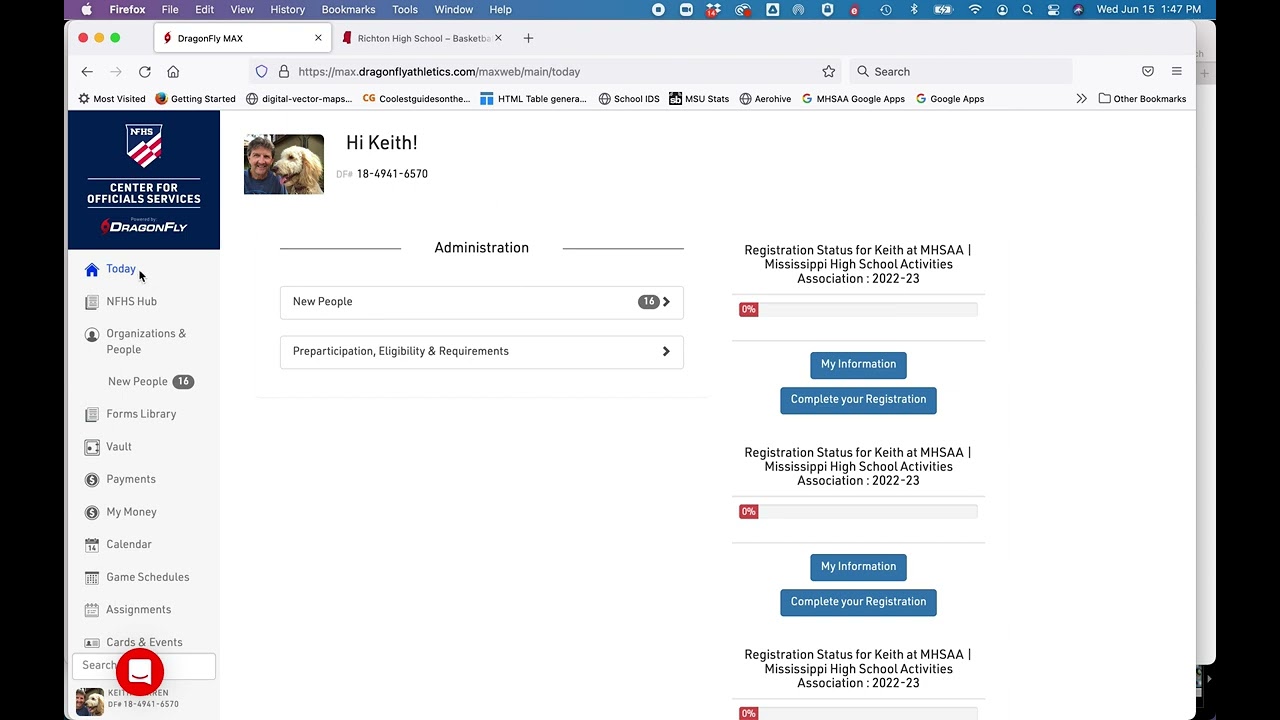Open the New People sidebar link
Screen dimensions: 1280x720
click(137, 382)
